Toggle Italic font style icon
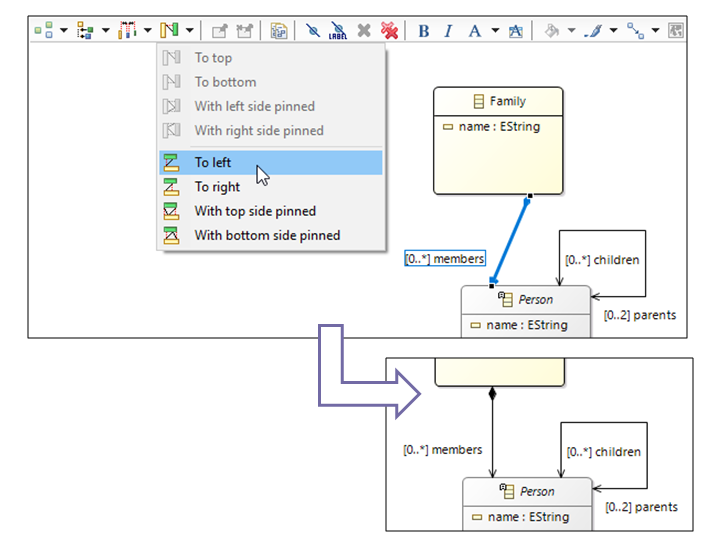Image resolution: width=711 pixels, height=543 pixels. [447, 31]
